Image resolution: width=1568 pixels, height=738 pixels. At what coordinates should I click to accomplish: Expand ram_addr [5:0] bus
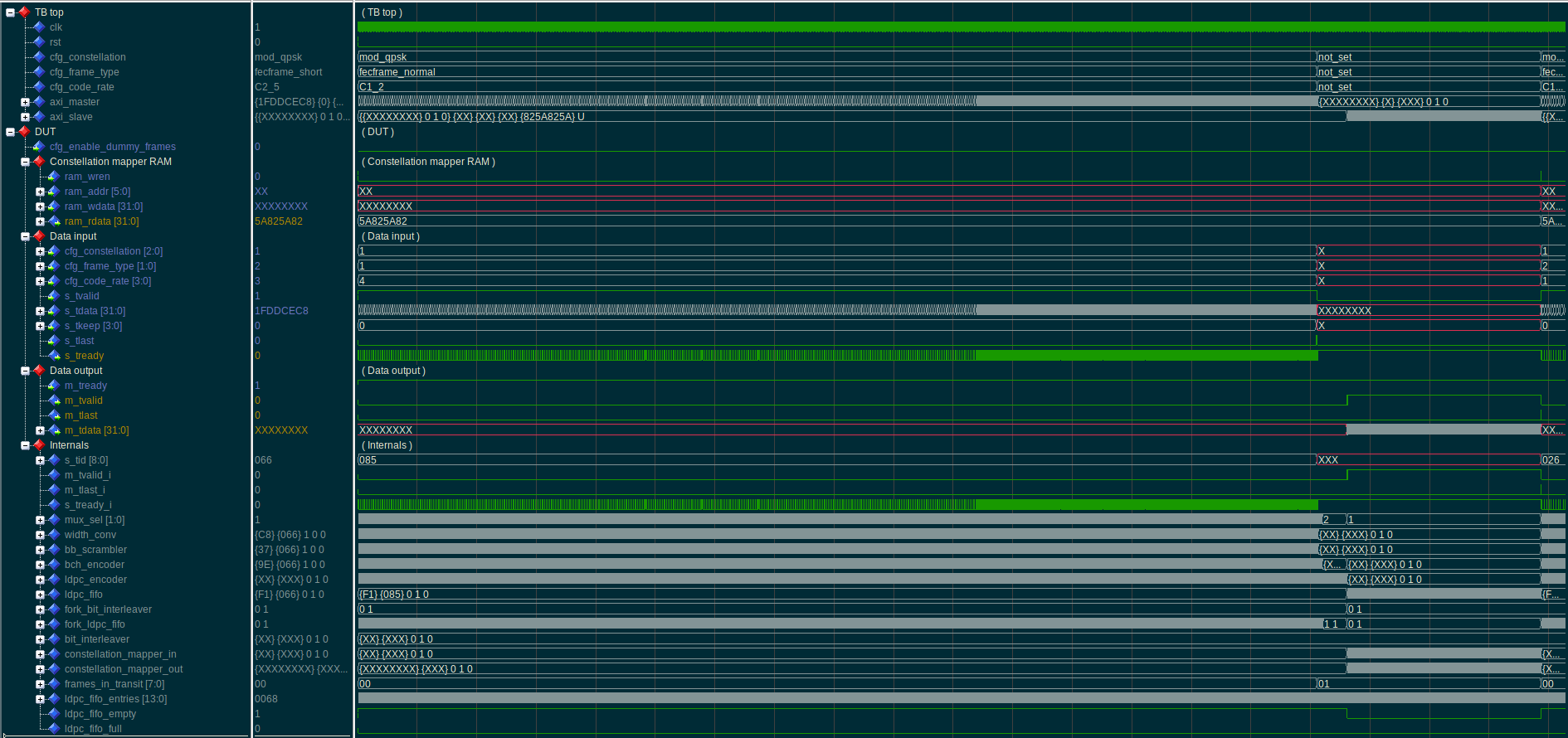pos(40,192)
